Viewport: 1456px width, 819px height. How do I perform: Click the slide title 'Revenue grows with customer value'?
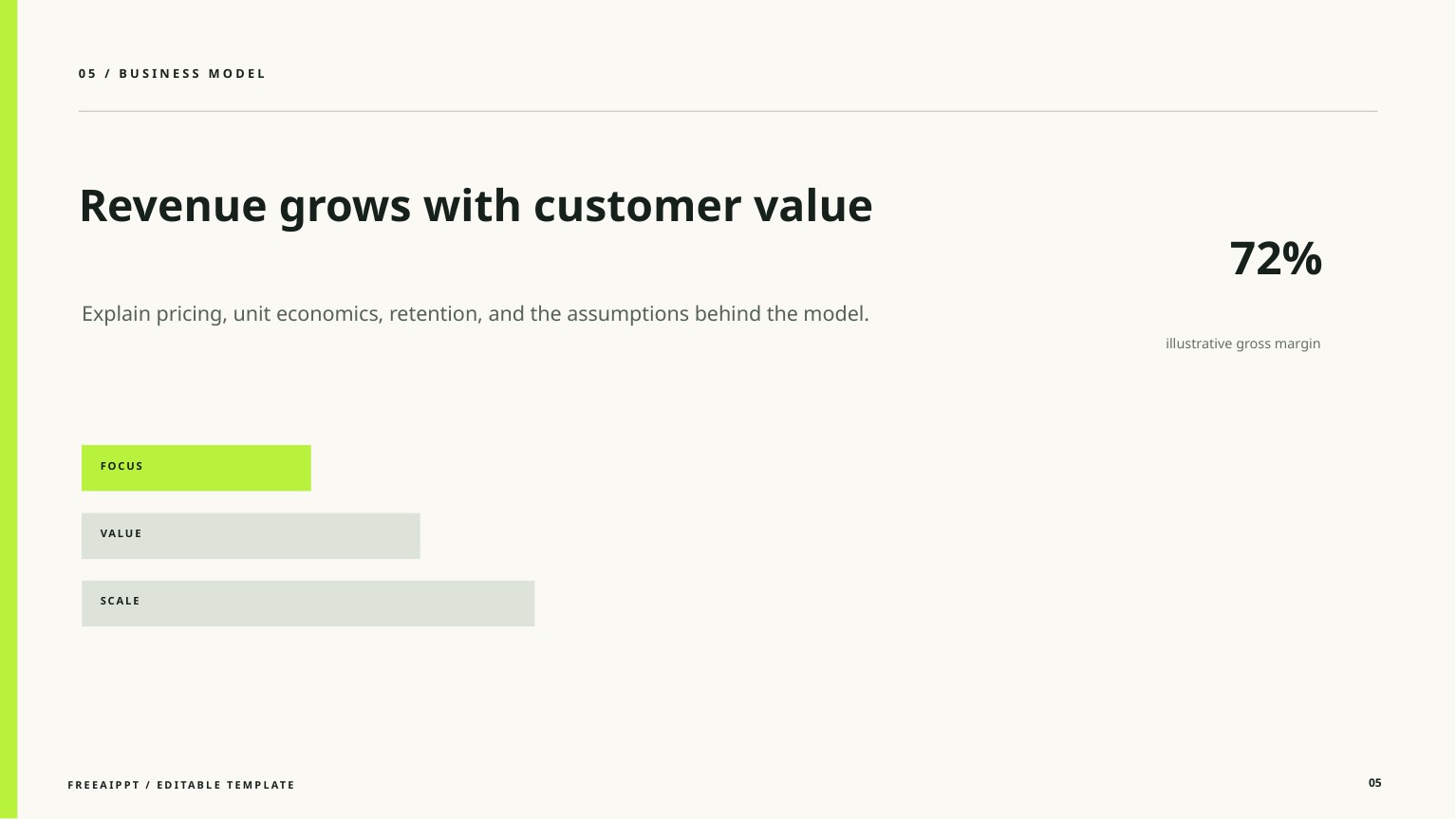(476, 206)
